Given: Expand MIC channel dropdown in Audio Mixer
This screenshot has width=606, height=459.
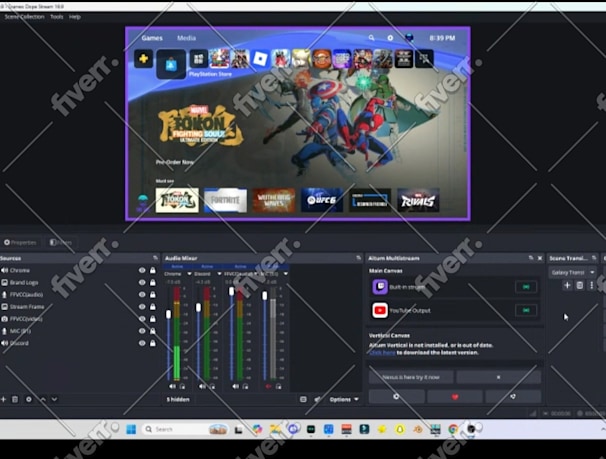Looking at the screenshot, I should click(286, 274).
